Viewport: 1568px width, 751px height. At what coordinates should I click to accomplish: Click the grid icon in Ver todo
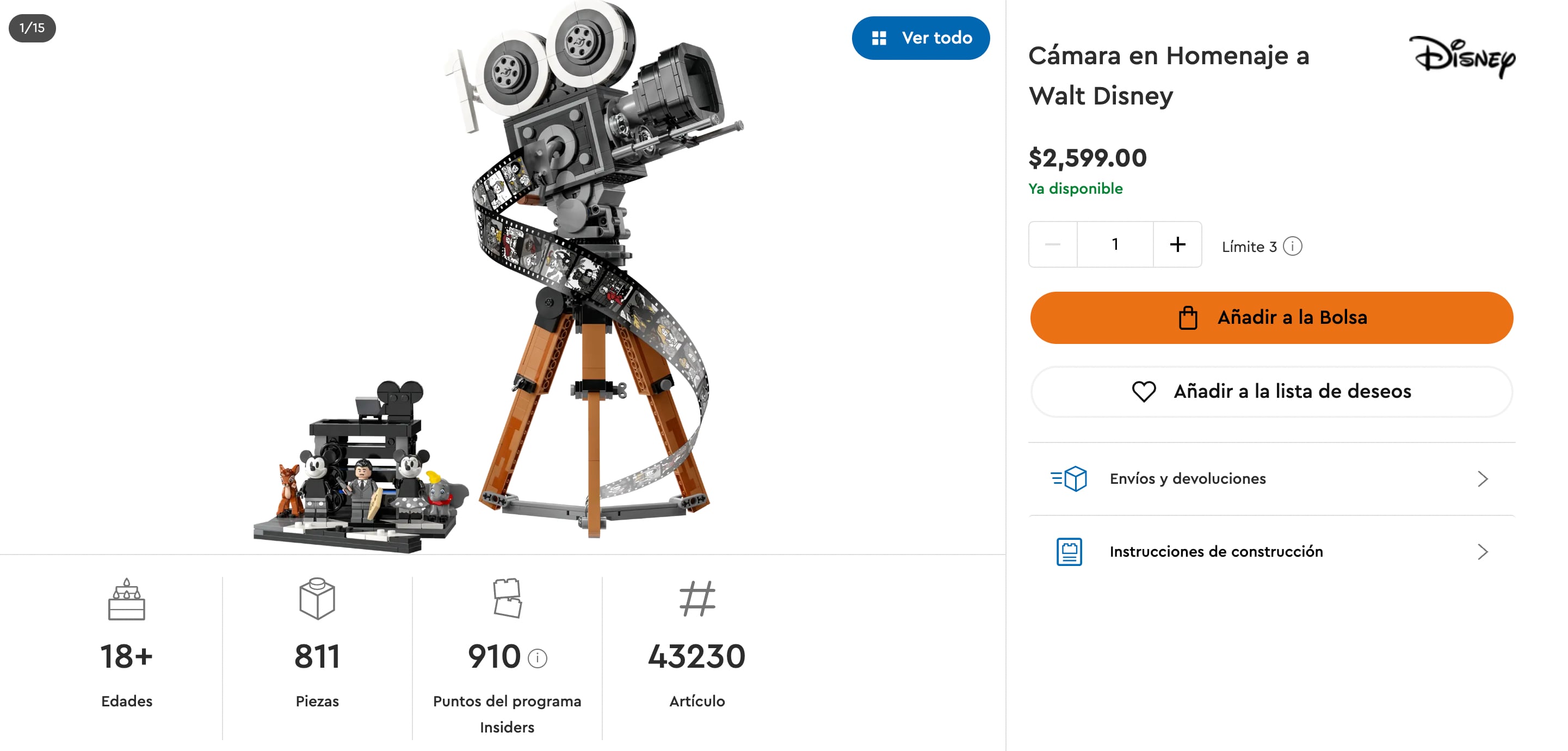[878, 39]
